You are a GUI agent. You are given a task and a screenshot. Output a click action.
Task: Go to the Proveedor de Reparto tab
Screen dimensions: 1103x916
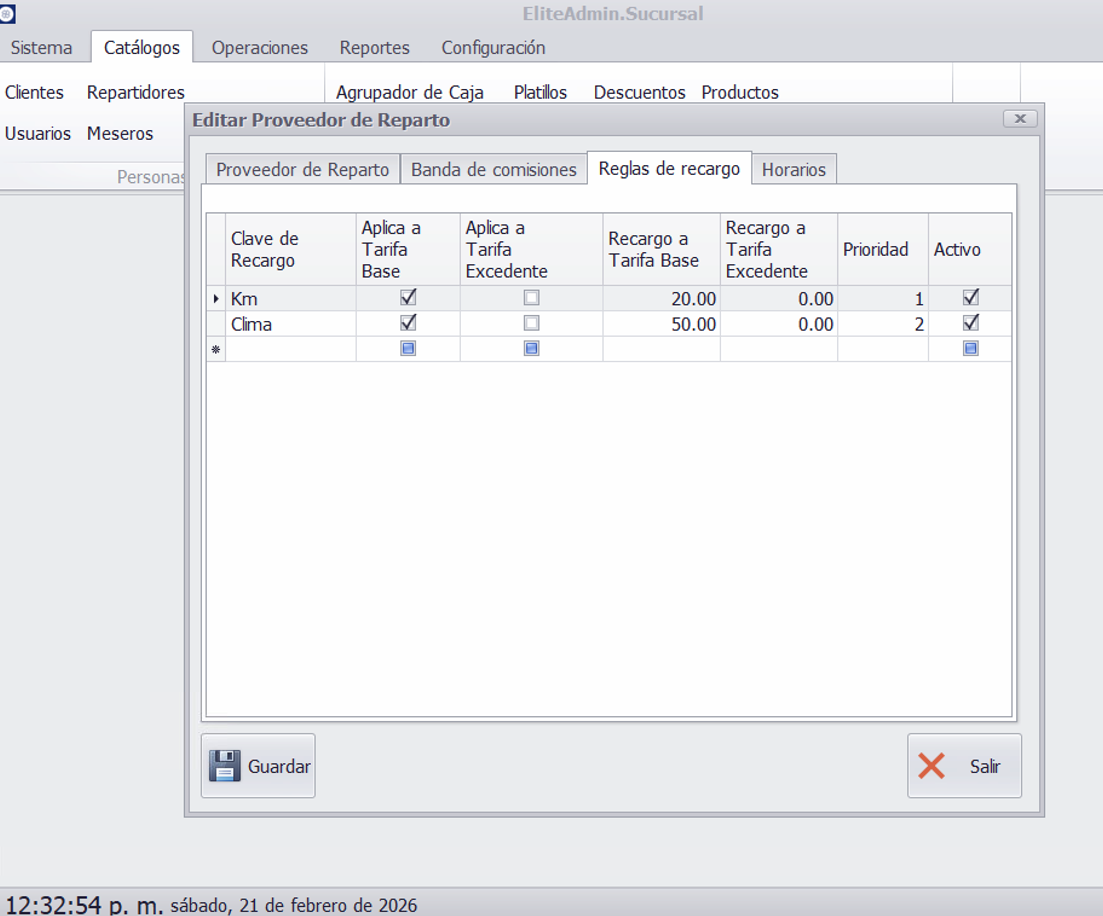(302, 169)
